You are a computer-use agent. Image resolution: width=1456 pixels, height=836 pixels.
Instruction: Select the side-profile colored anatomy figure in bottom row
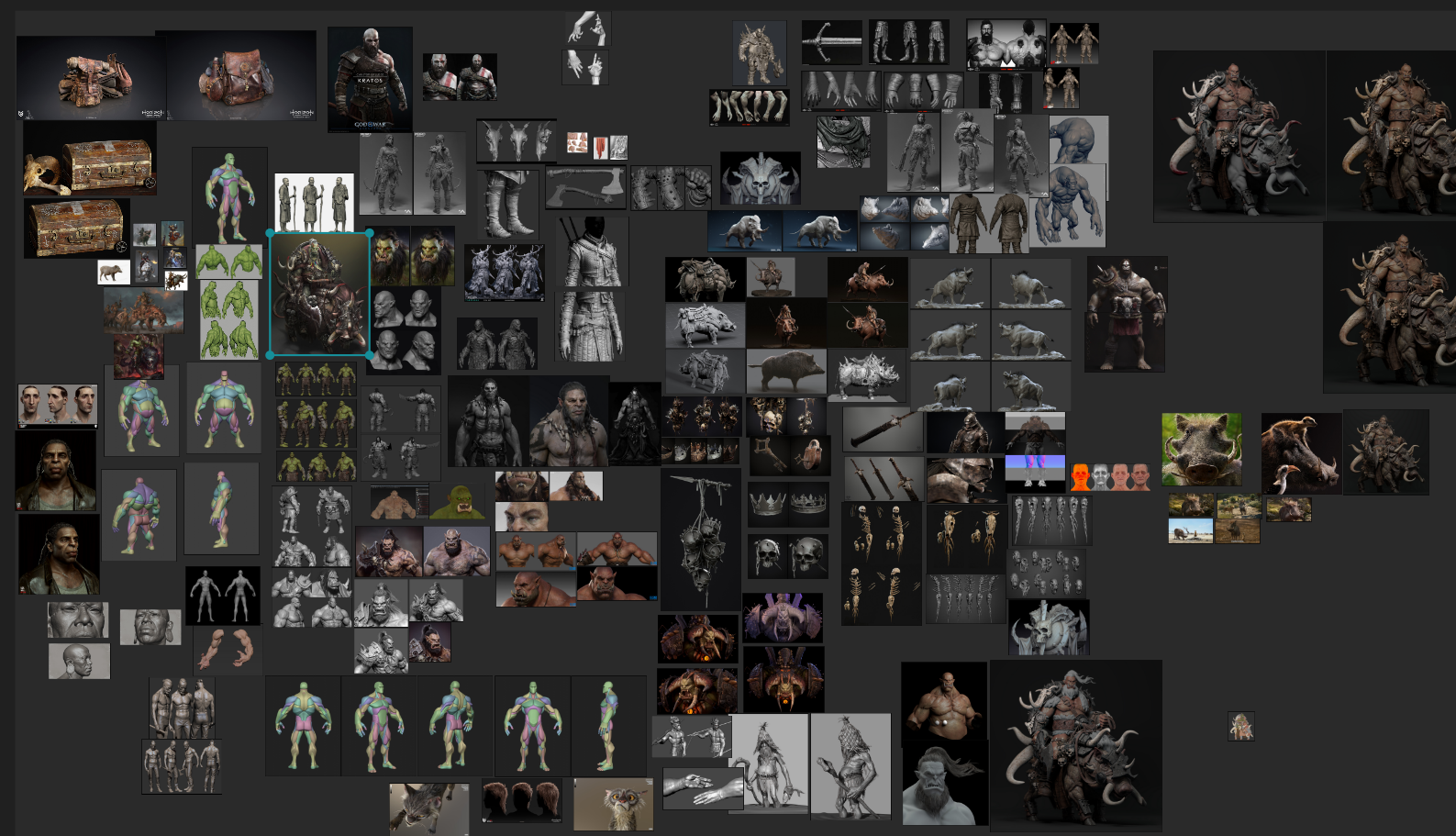[x=608, y=725]
